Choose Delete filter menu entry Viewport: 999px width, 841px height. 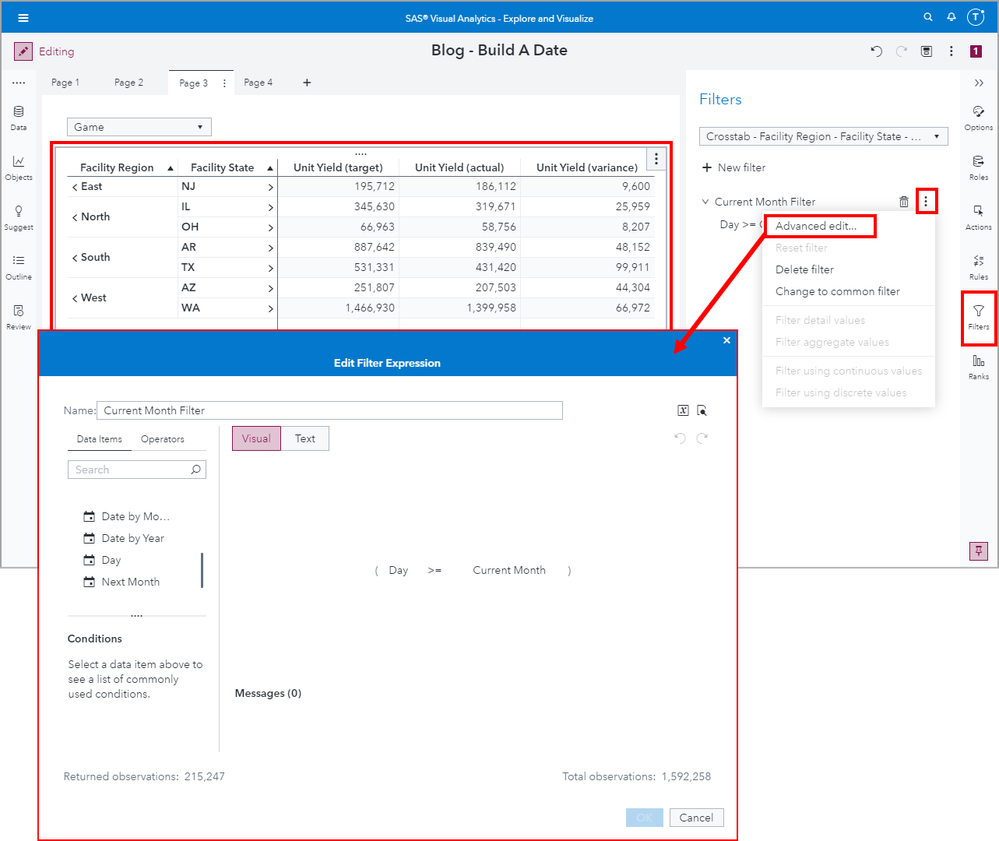(x=804, y=270)
